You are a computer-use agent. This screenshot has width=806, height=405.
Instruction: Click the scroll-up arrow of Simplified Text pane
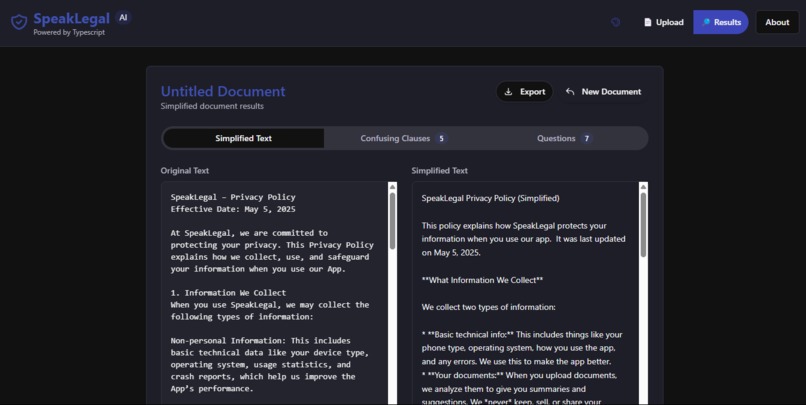(x=643, y=187)
